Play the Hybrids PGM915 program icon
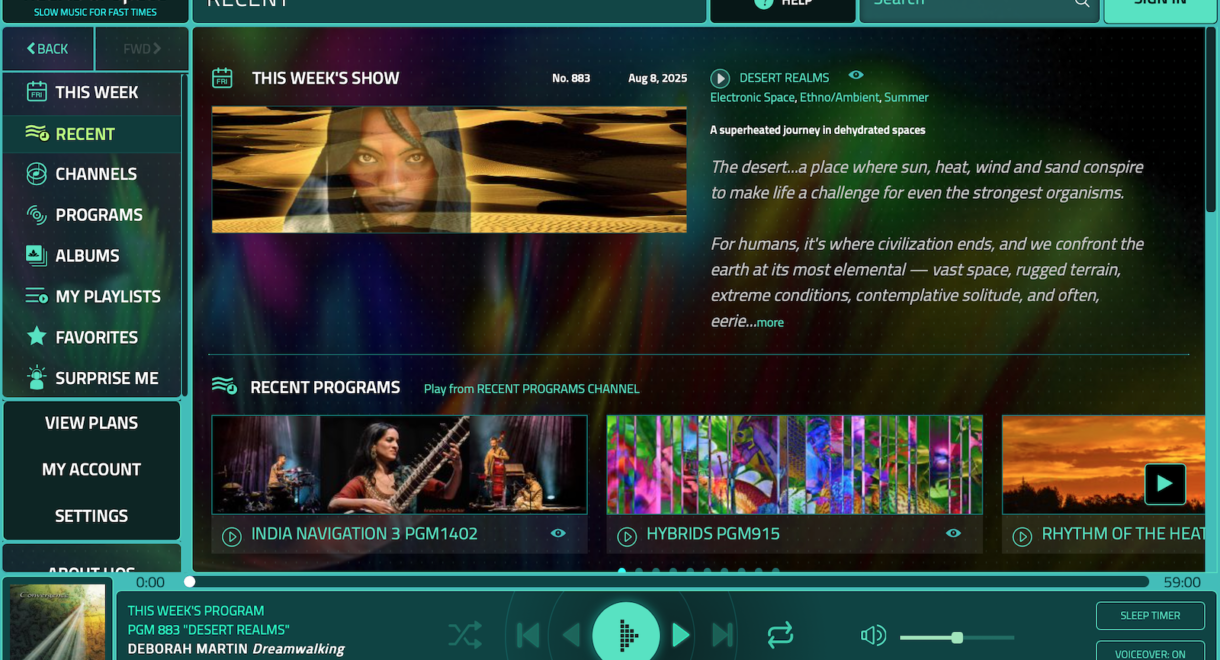Image resolution: width=1220 pixels, height=660 pixels. [x=627, y=537]
